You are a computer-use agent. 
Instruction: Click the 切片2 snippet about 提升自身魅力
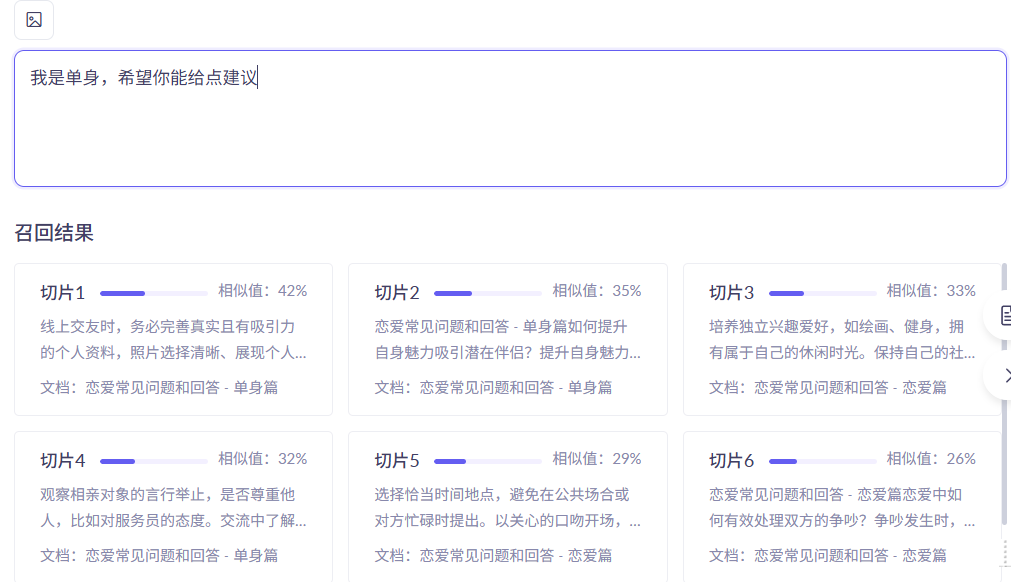click(507, 340)
